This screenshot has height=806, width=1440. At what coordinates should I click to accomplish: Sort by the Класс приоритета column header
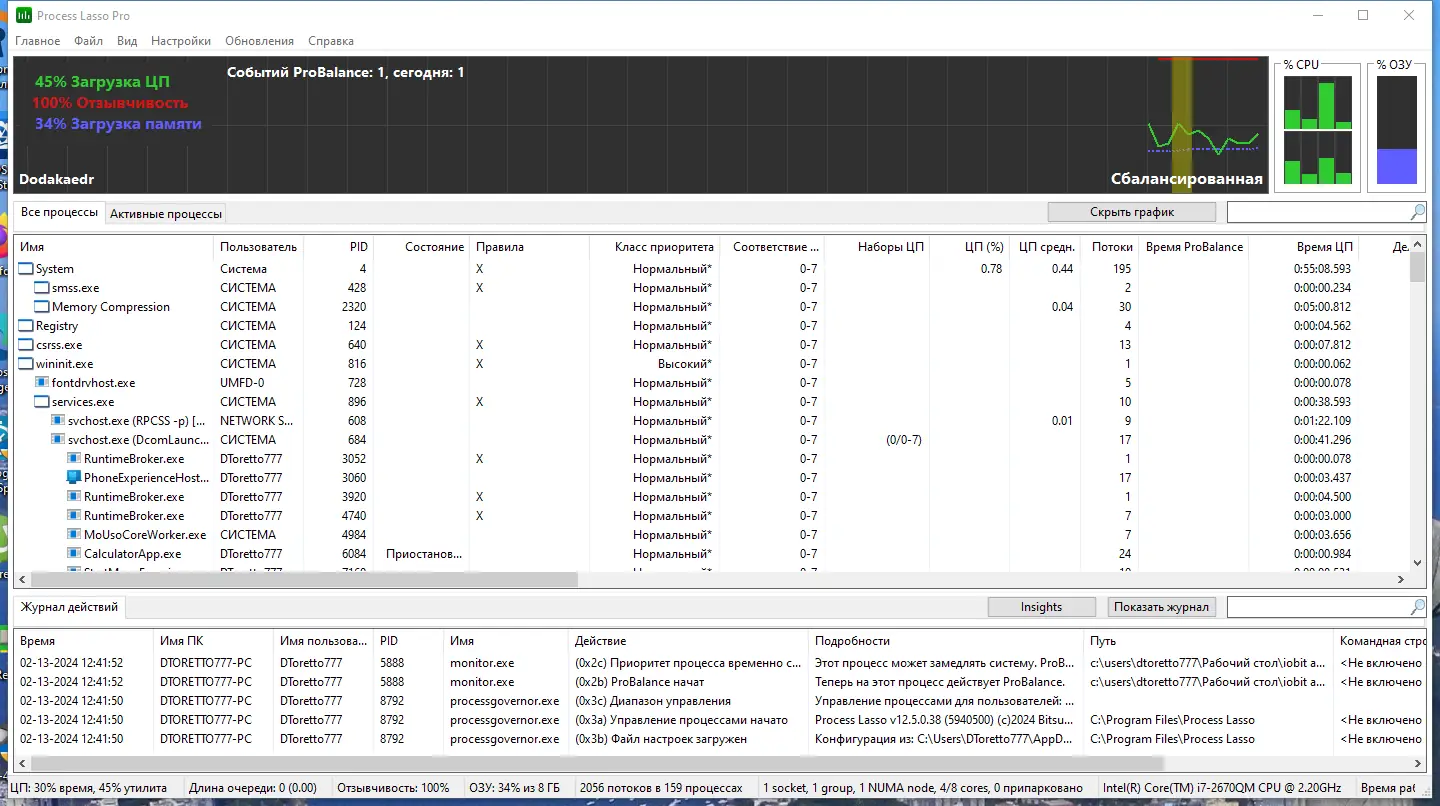tap(655, 247)
